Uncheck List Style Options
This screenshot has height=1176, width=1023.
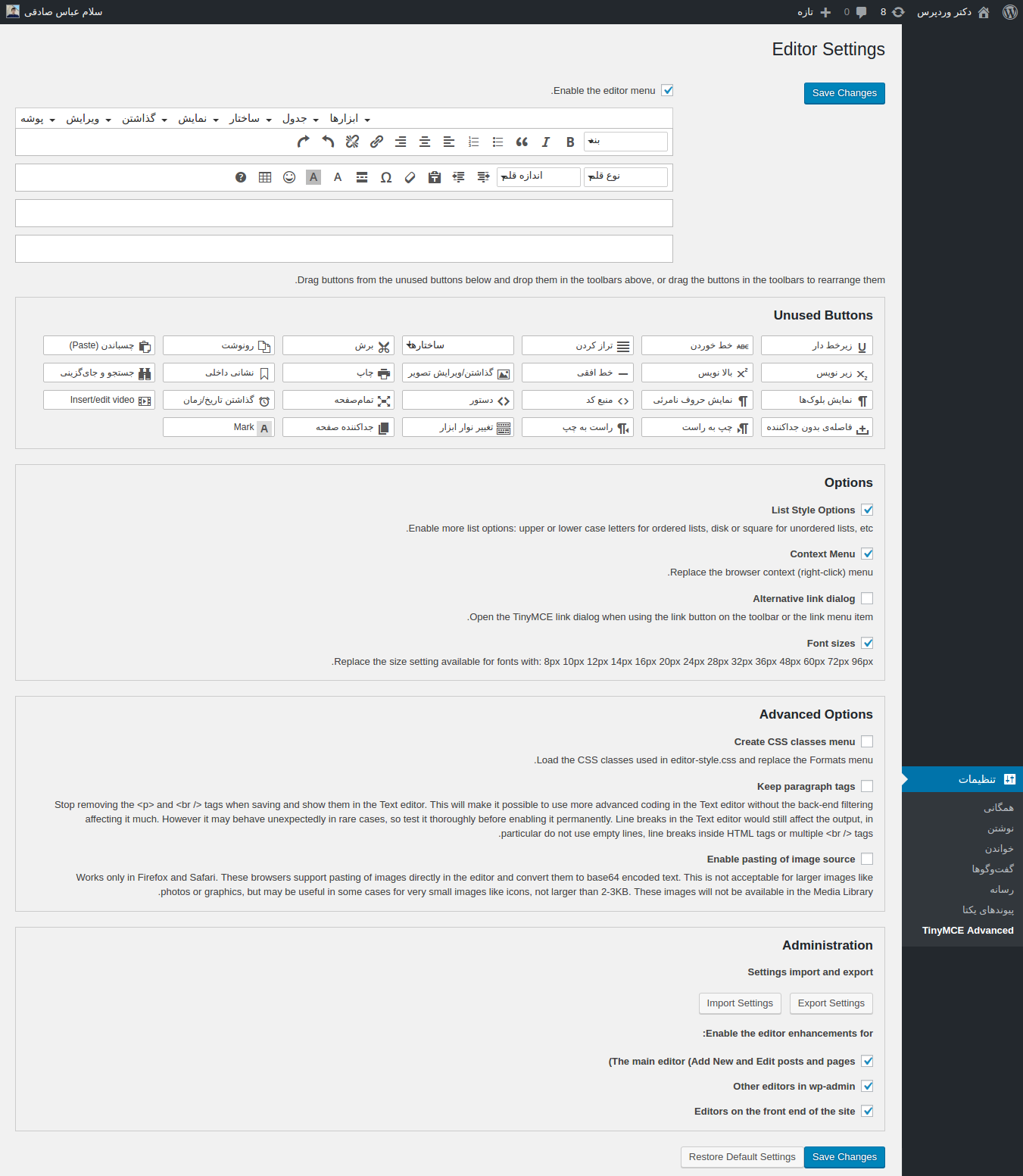tap(867, 510)
